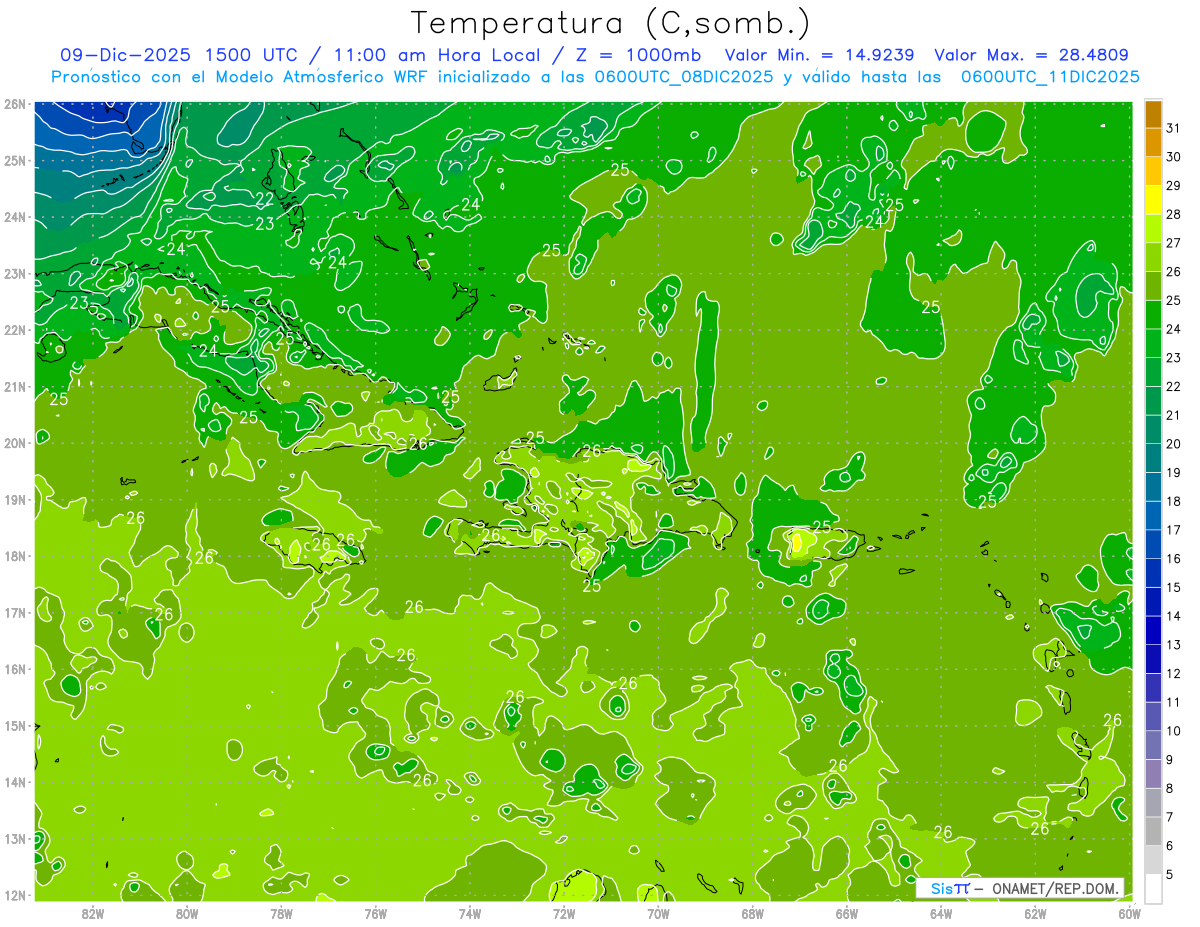Click the 70W longitude axis label
The image size is (1200, 927).
[658, 913]
